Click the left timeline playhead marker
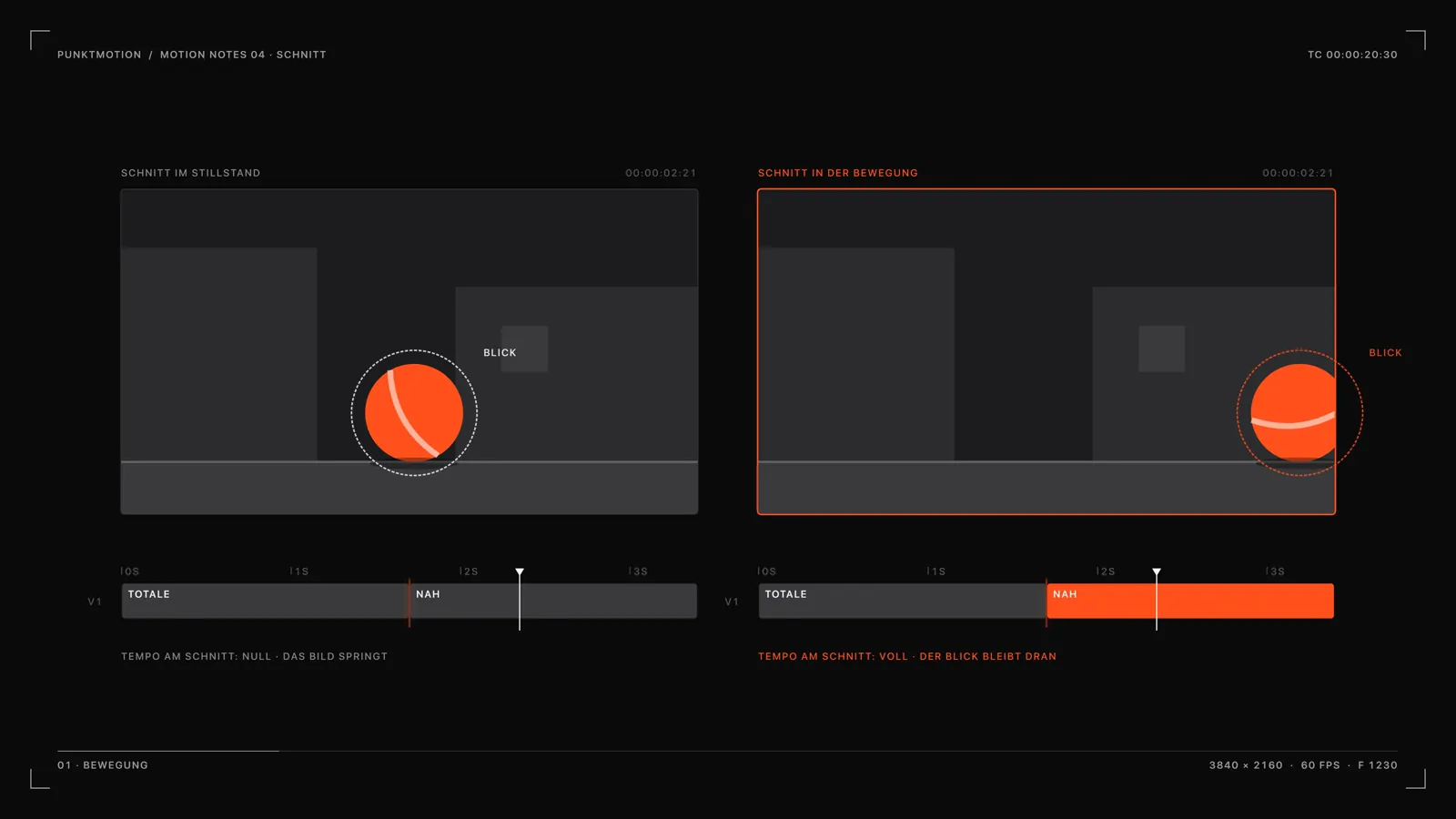 (x=520, y=572)
